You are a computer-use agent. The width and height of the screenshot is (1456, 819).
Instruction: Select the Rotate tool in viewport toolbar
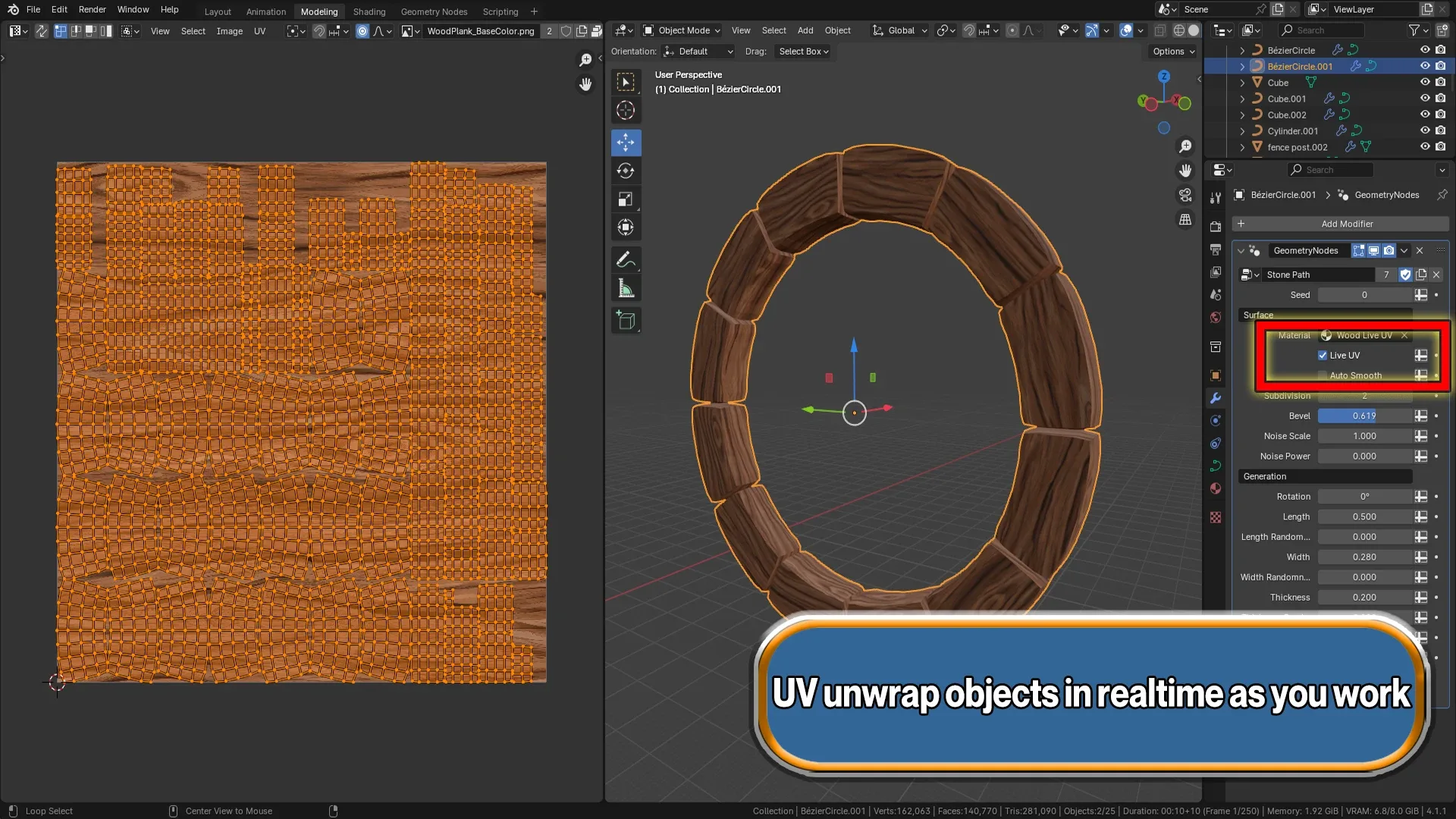point(626,171)
